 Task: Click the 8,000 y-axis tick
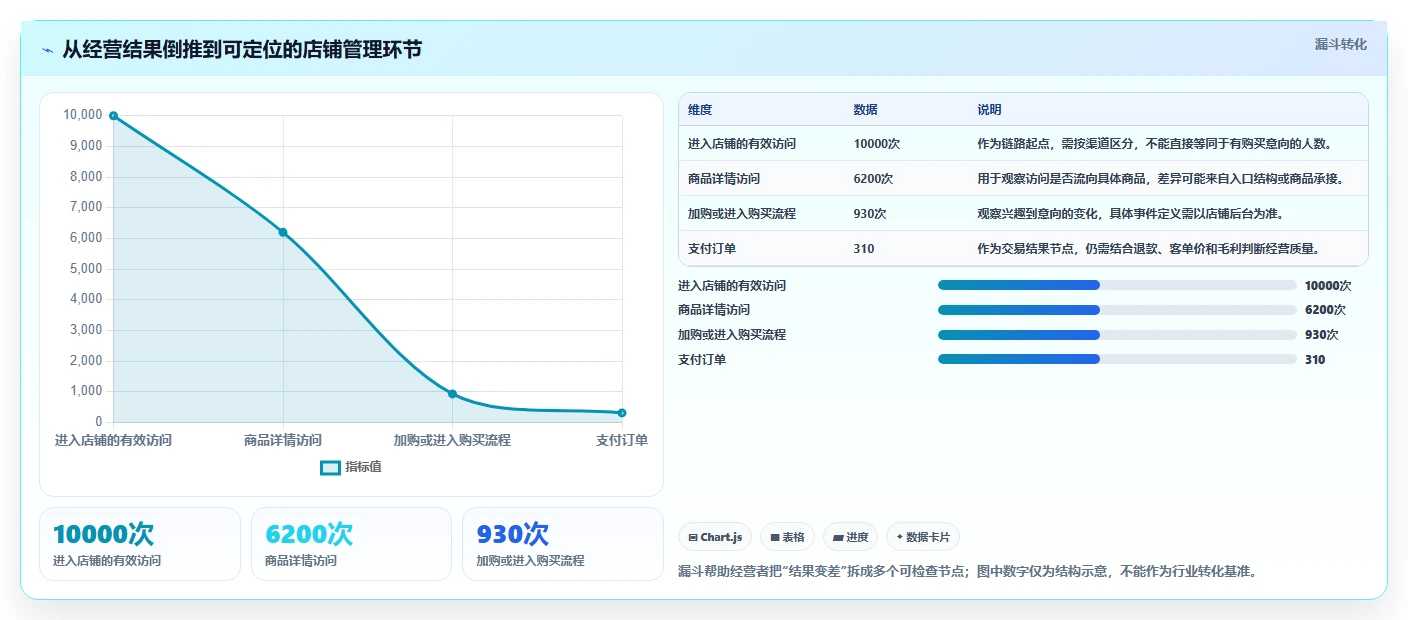tap(86, 177)
